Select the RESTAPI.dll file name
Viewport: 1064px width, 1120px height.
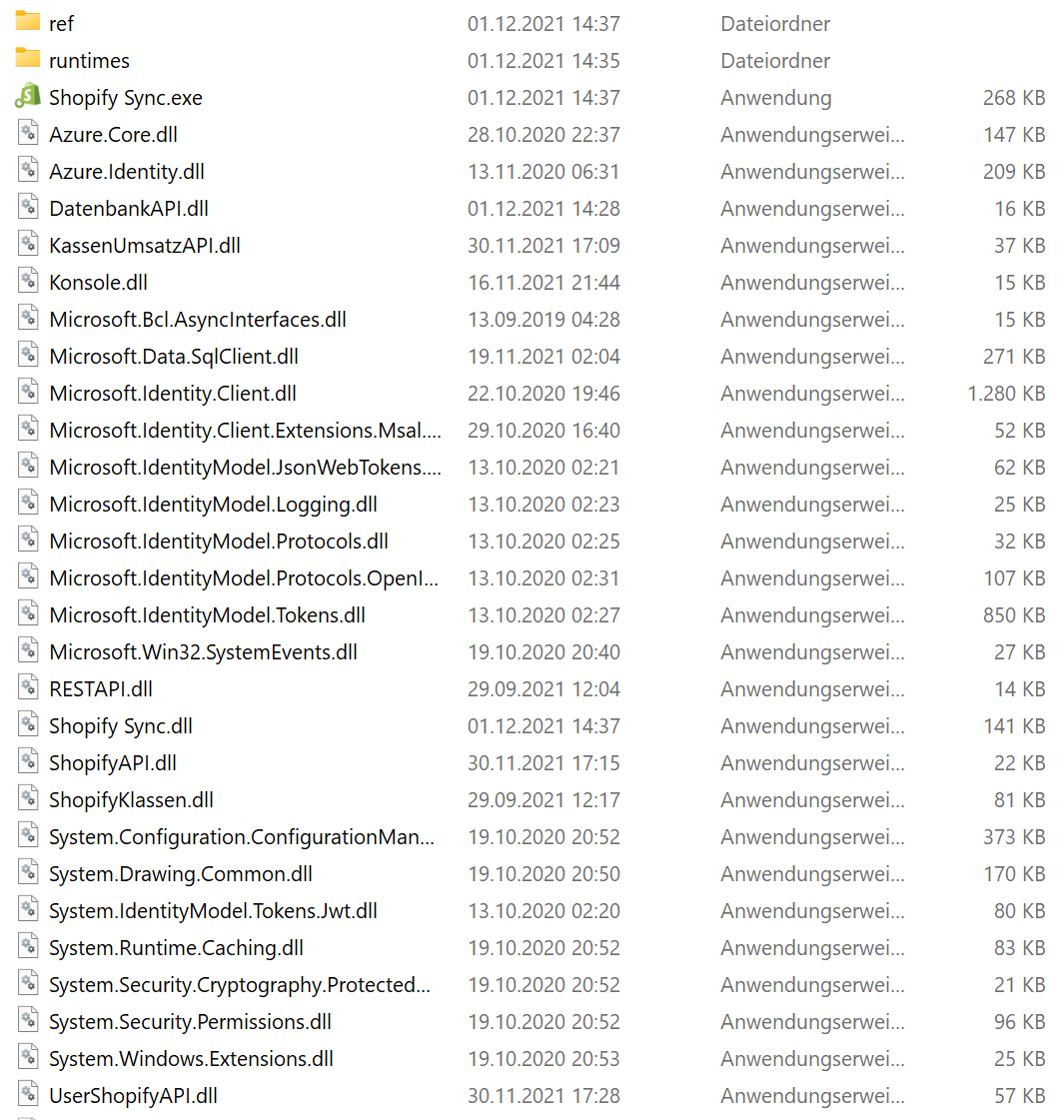[101, 689]
